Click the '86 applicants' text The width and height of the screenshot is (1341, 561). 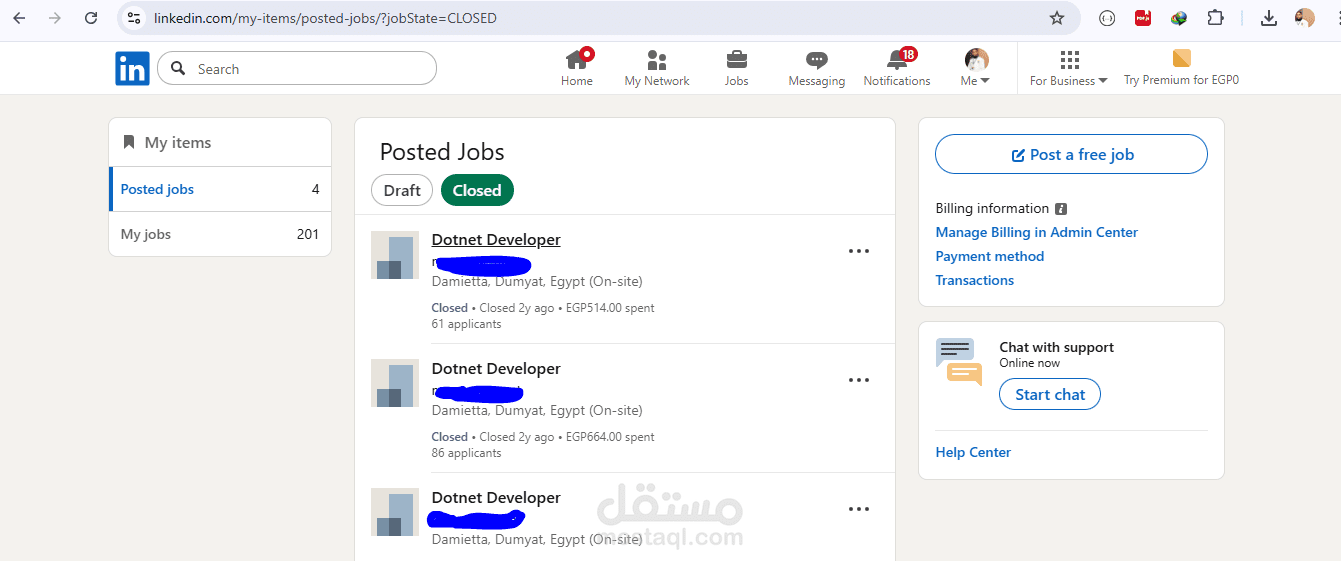tap(467, 453)
